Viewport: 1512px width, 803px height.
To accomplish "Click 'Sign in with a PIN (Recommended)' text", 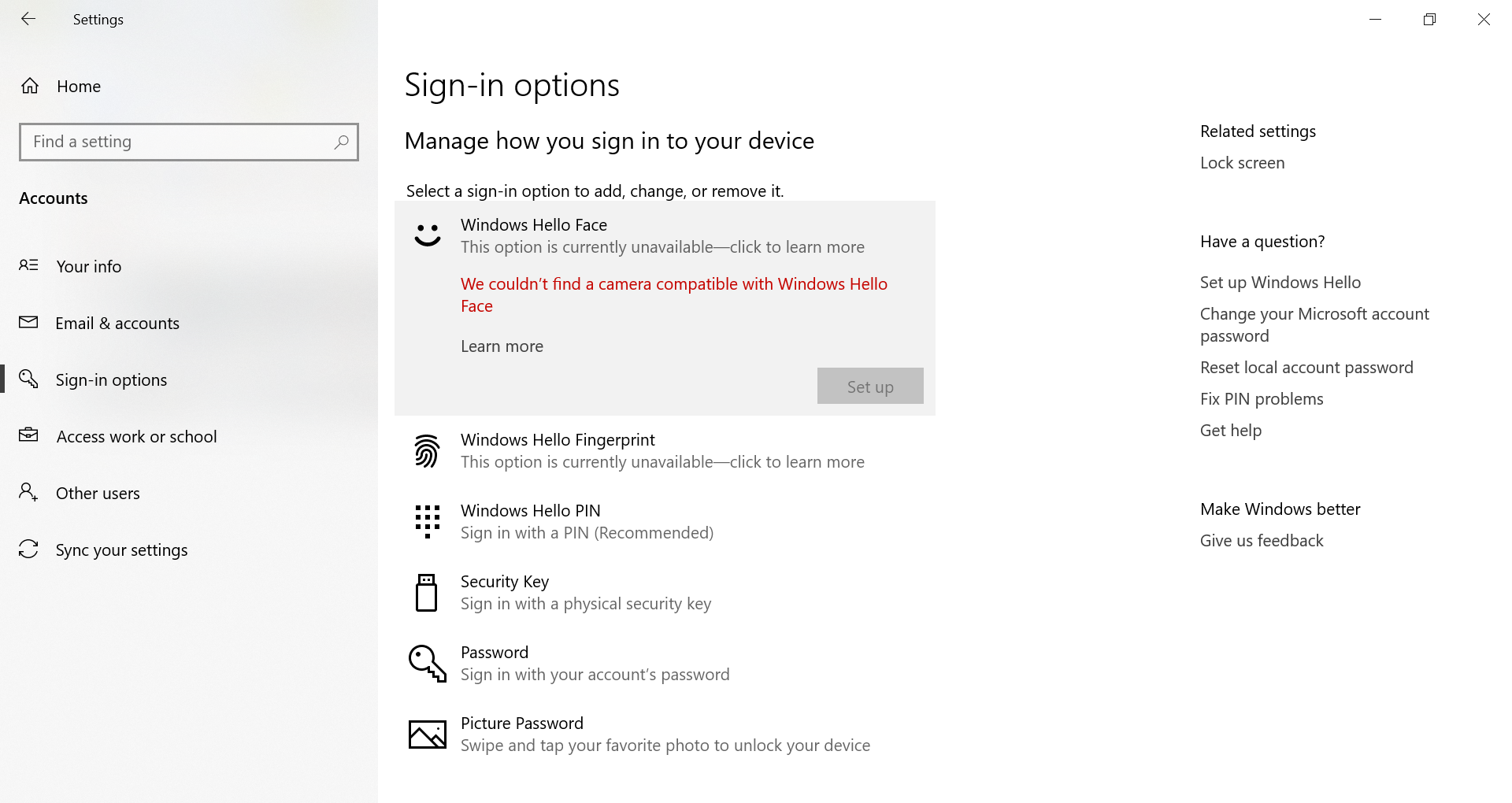I will pos(587,533).
